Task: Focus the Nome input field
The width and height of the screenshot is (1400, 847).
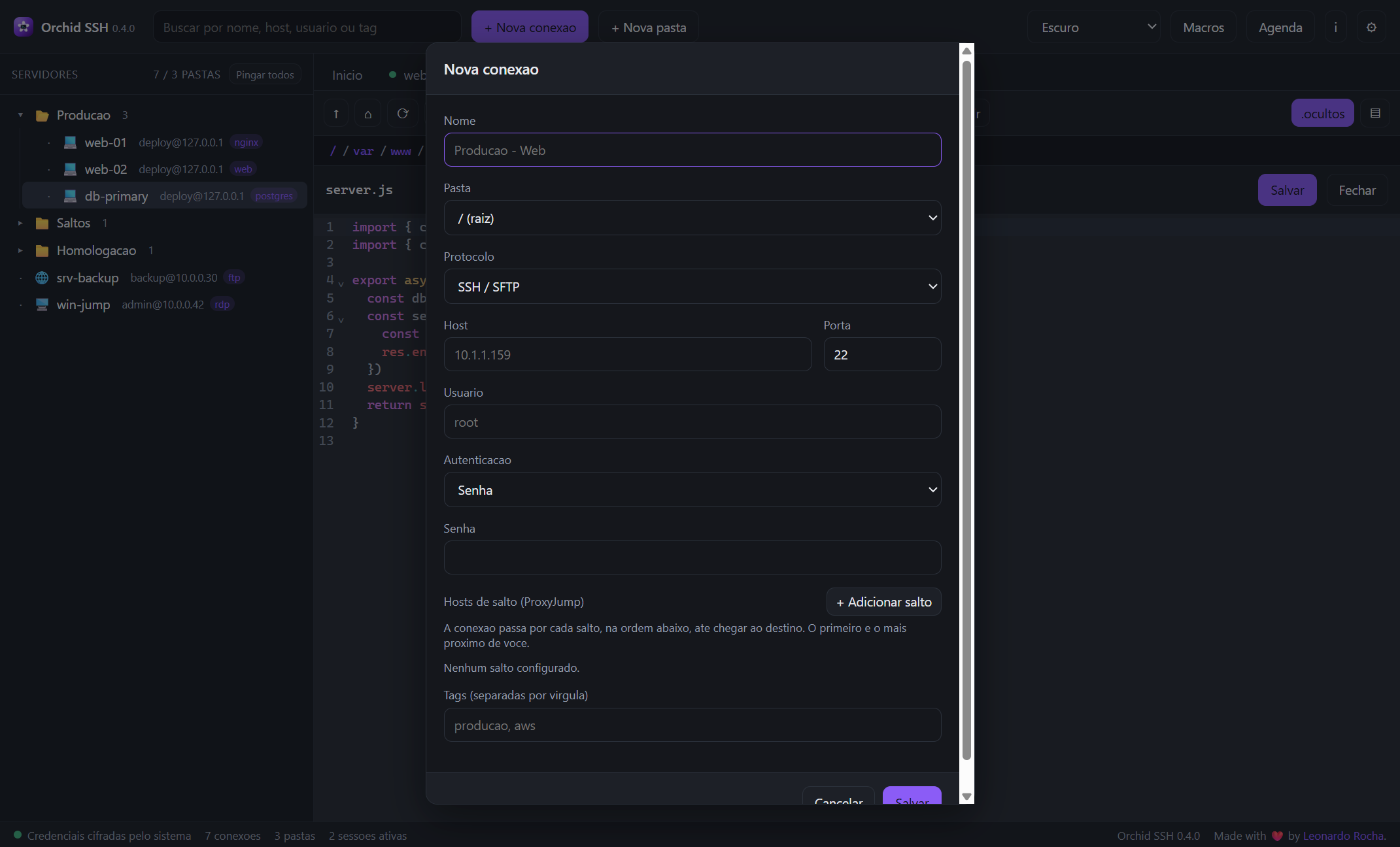Action: point(692,150)
